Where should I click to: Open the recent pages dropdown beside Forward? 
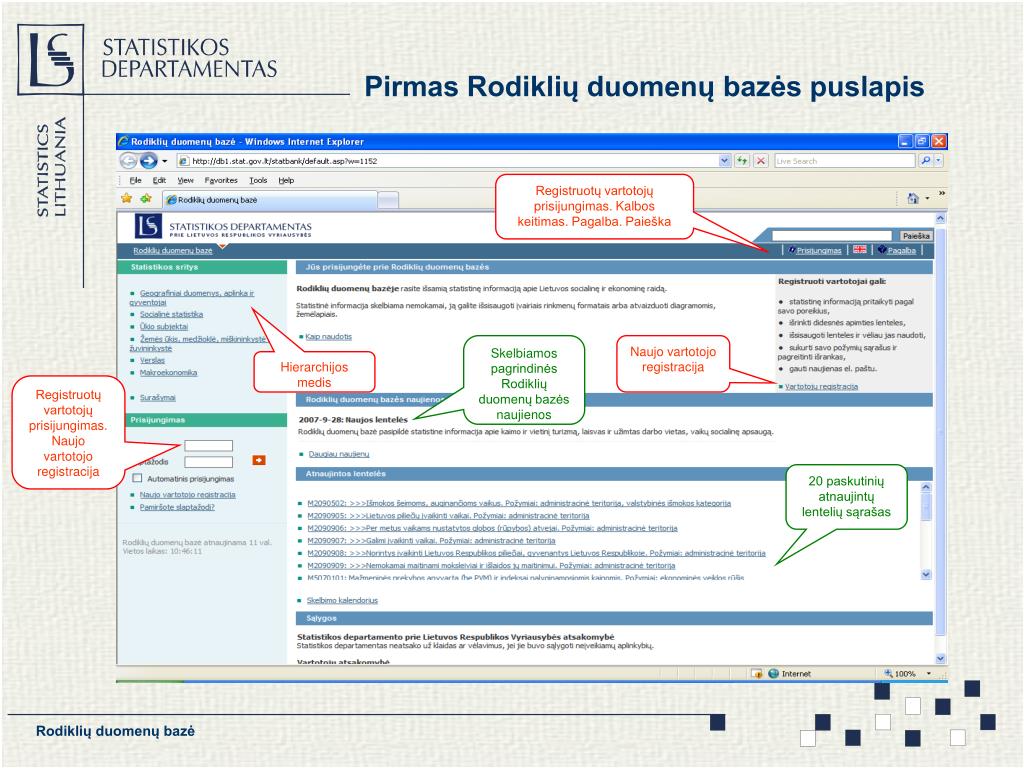point(165,161)
